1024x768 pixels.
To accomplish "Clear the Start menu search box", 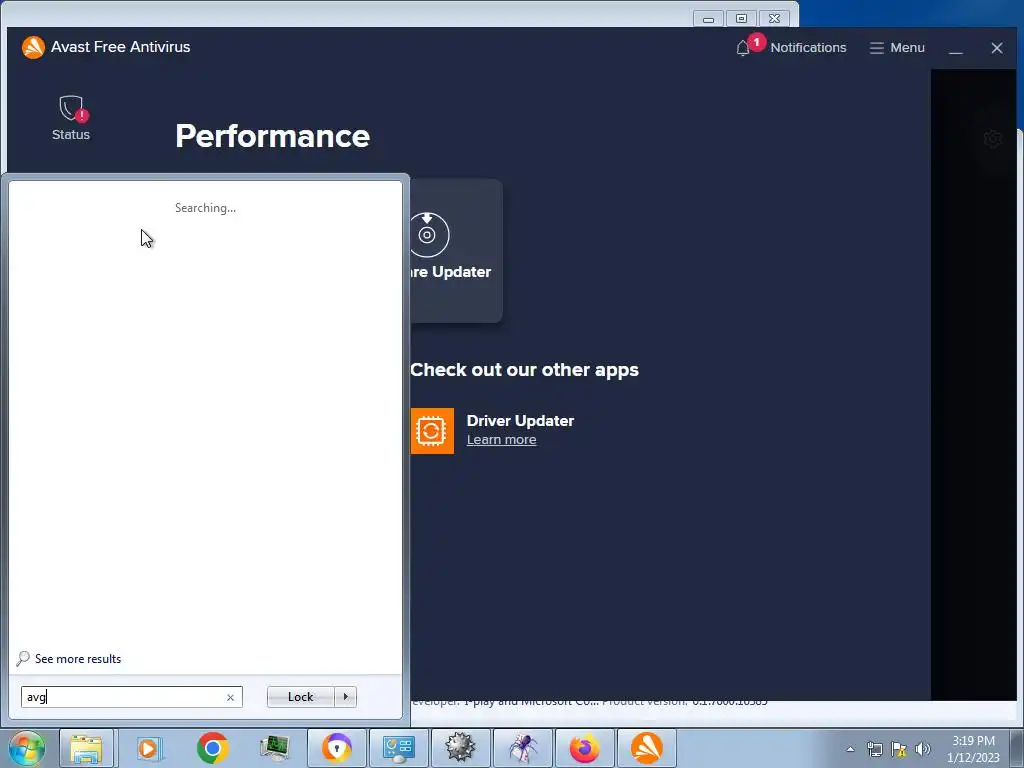I will pos(230,697).
